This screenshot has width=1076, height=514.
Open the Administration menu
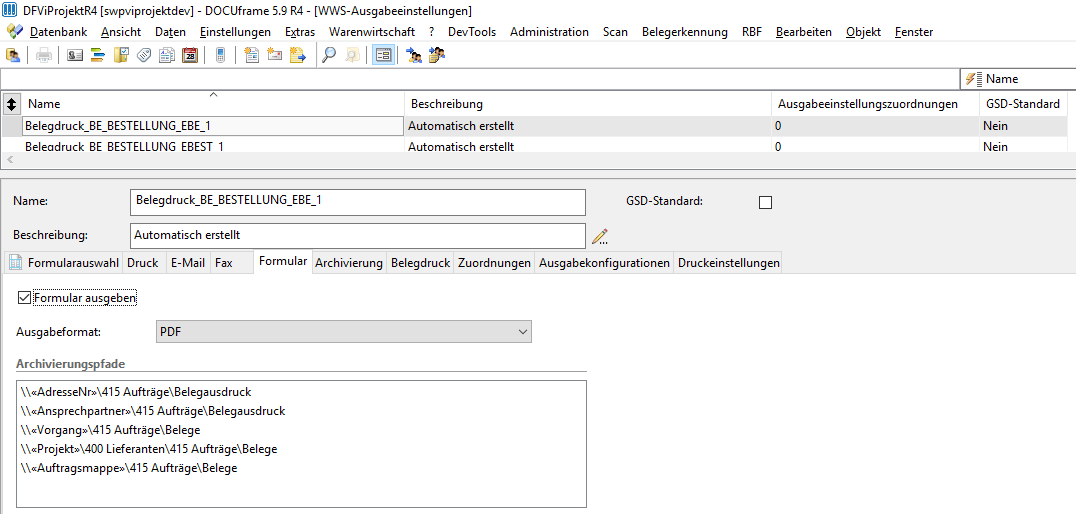[549, 32]
